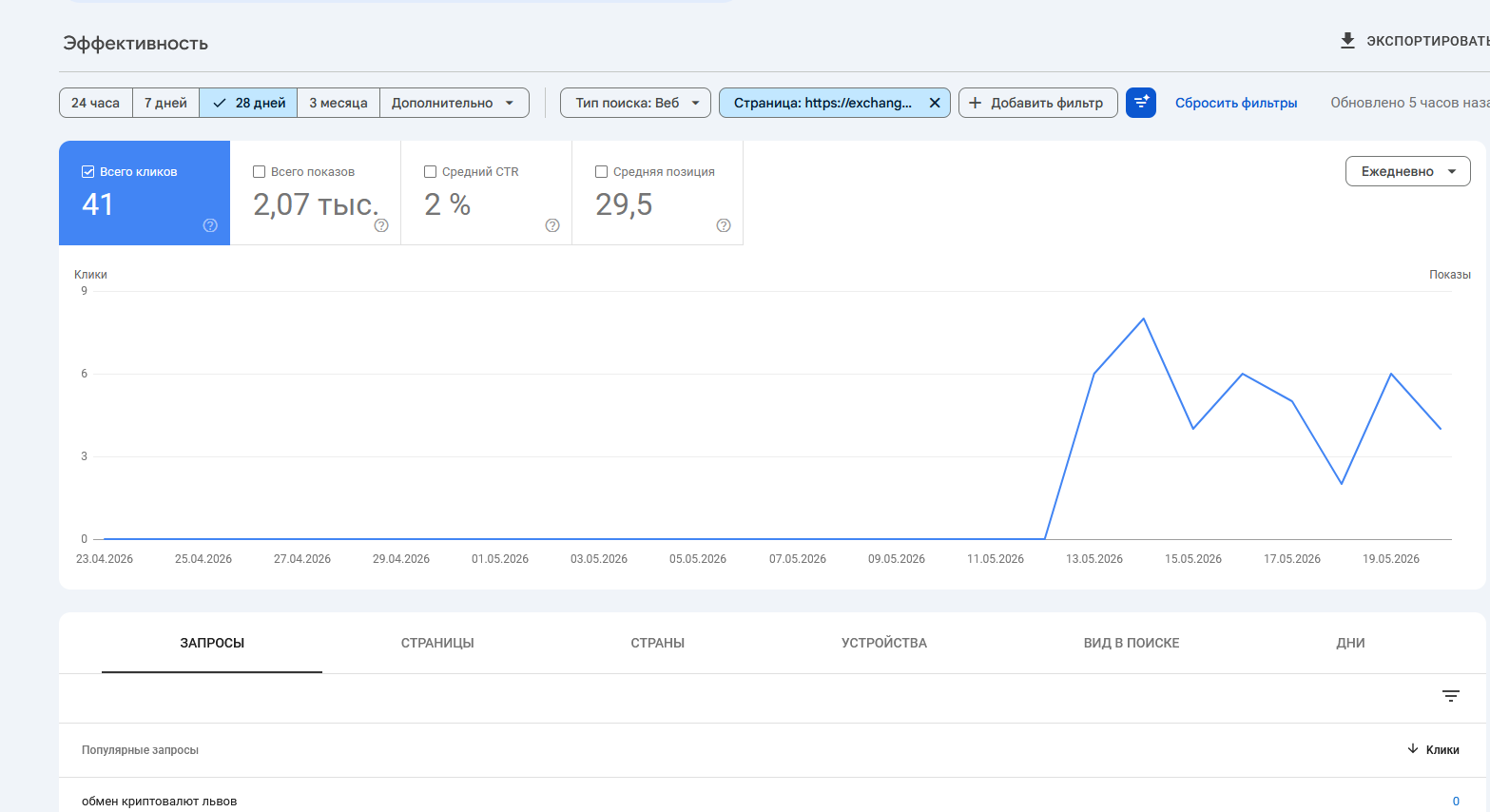
Task: Open help icon on Всего показов card
Action: (381, 225)
